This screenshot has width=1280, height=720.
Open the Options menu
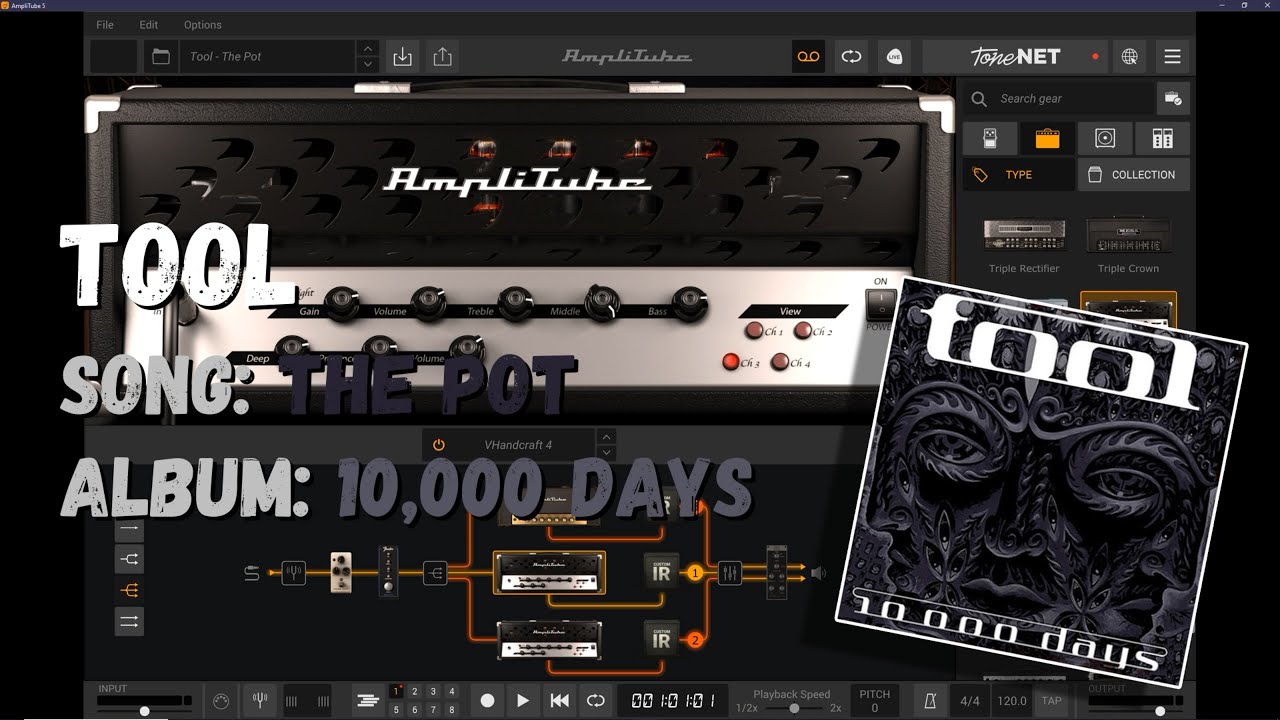tap(203, 24)
